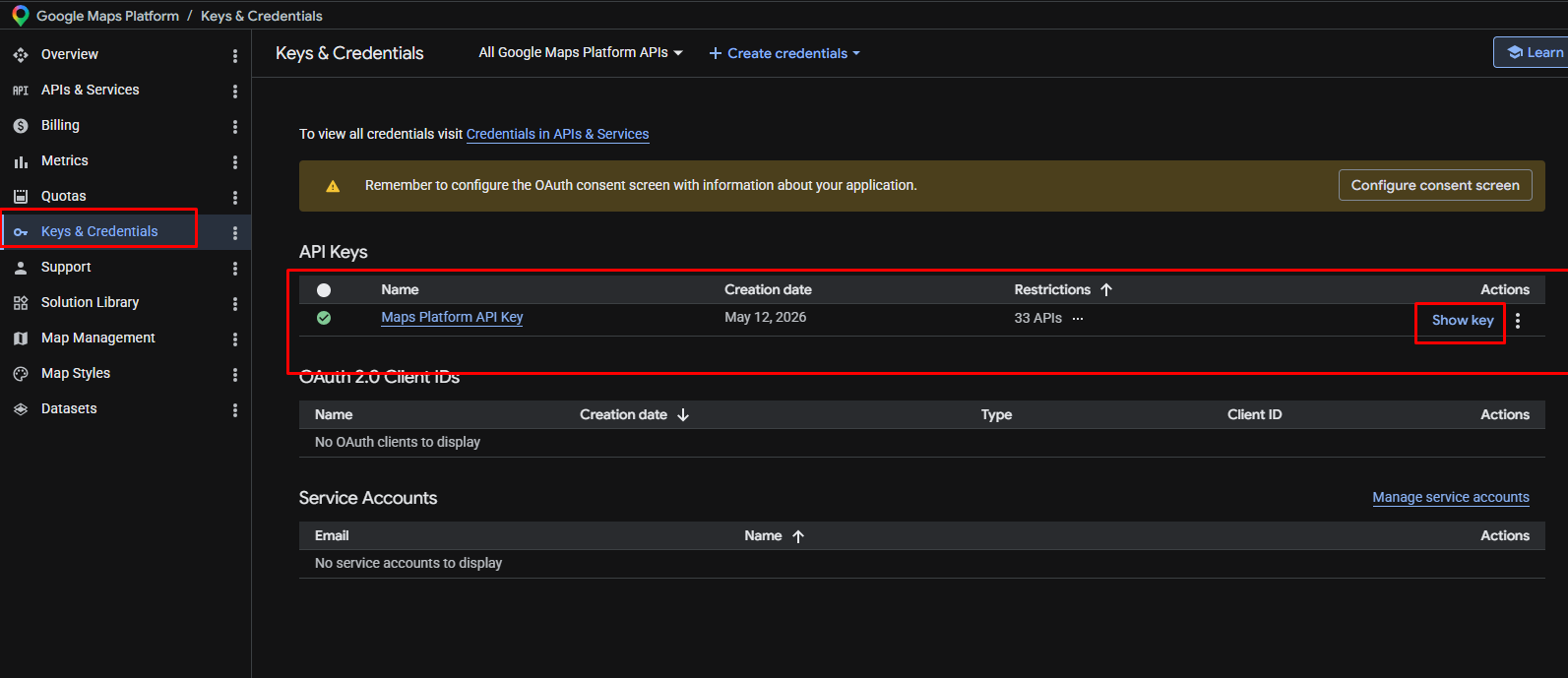This screenshot has width=1568, height=678.
Task: Open the three-dot menu beside Datasets
Action: 235,410
